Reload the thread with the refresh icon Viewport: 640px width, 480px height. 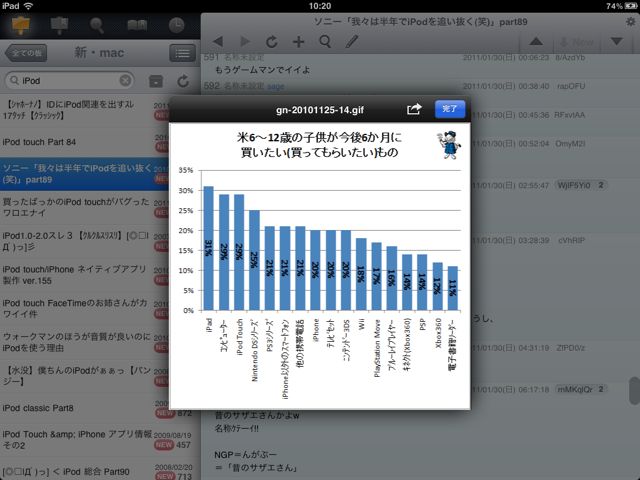pos(271,42)
